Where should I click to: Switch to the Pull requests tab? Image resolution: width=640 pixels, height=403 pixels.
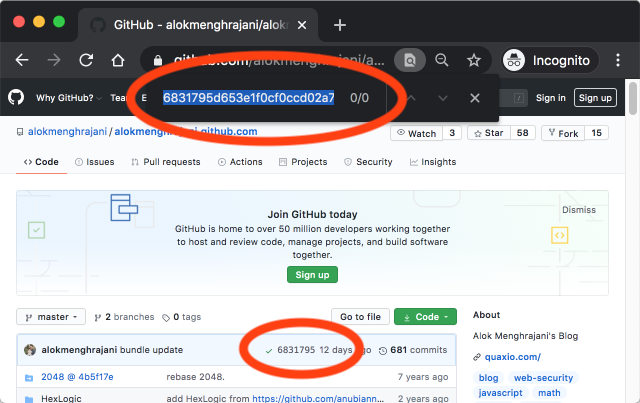166,162
